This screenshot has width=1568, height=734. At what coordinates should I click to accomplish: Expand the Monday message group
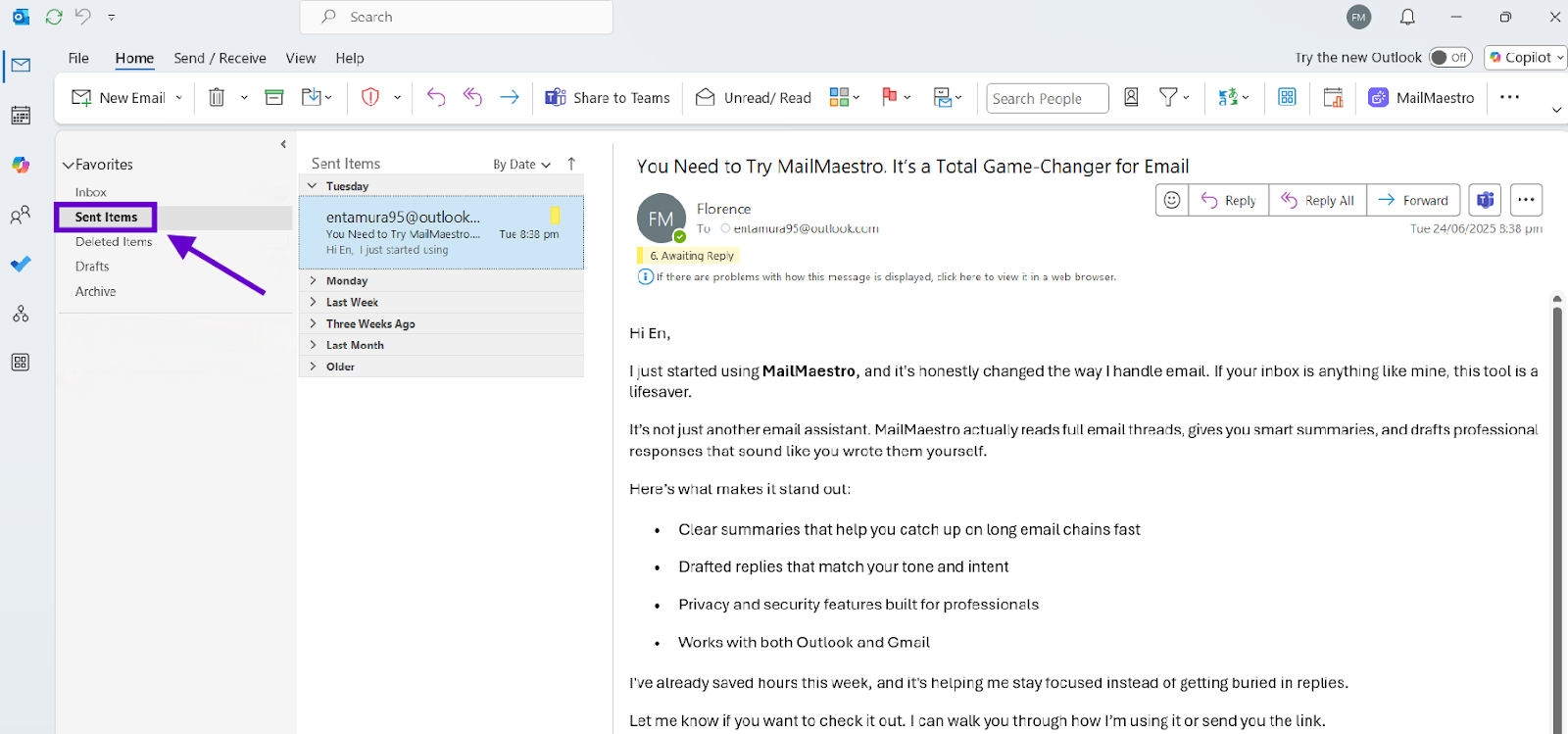313,280
